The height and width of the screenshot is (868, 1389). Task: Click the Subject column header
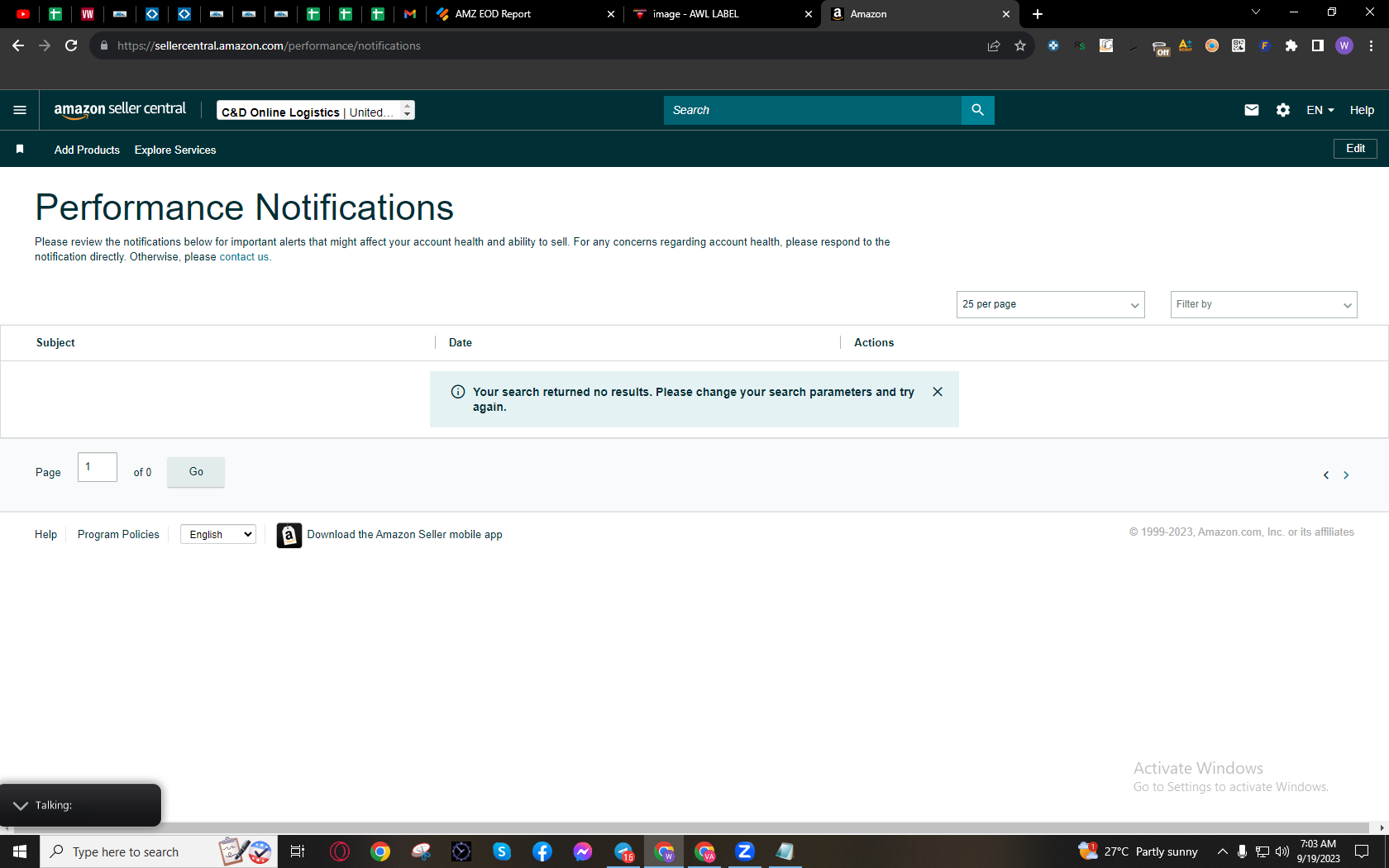[55, 342]
